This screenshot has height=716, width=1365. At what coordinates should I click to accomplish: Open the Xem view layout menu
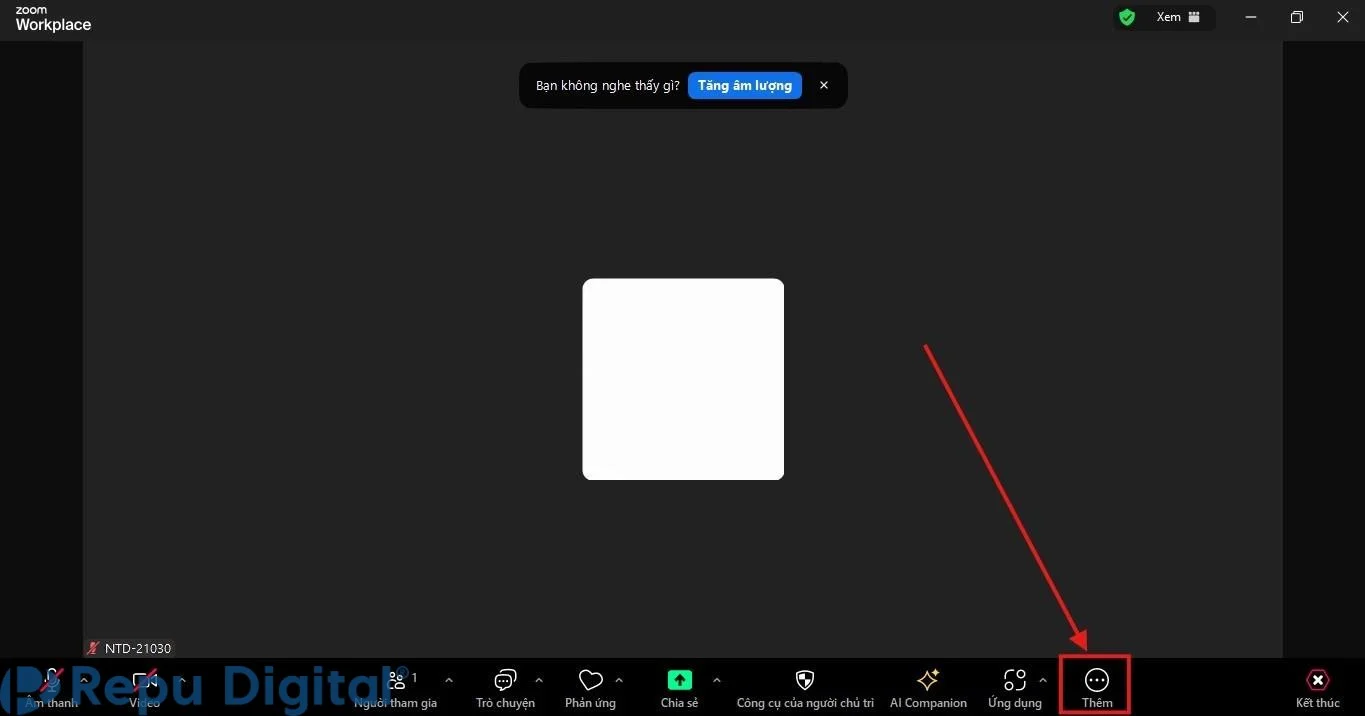(1177, 17)
